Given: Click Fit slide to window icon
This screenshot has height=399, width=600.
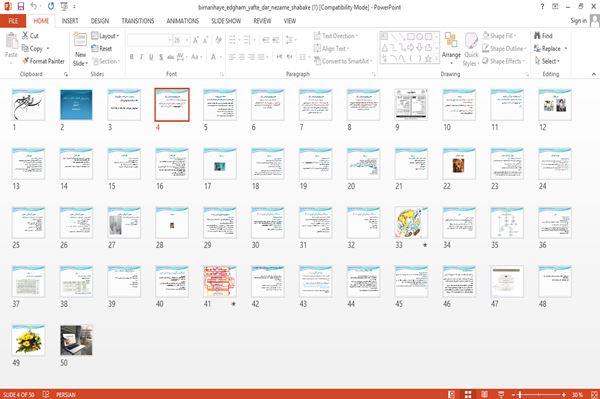Looking at the screenshot, I should coord(594,394).
